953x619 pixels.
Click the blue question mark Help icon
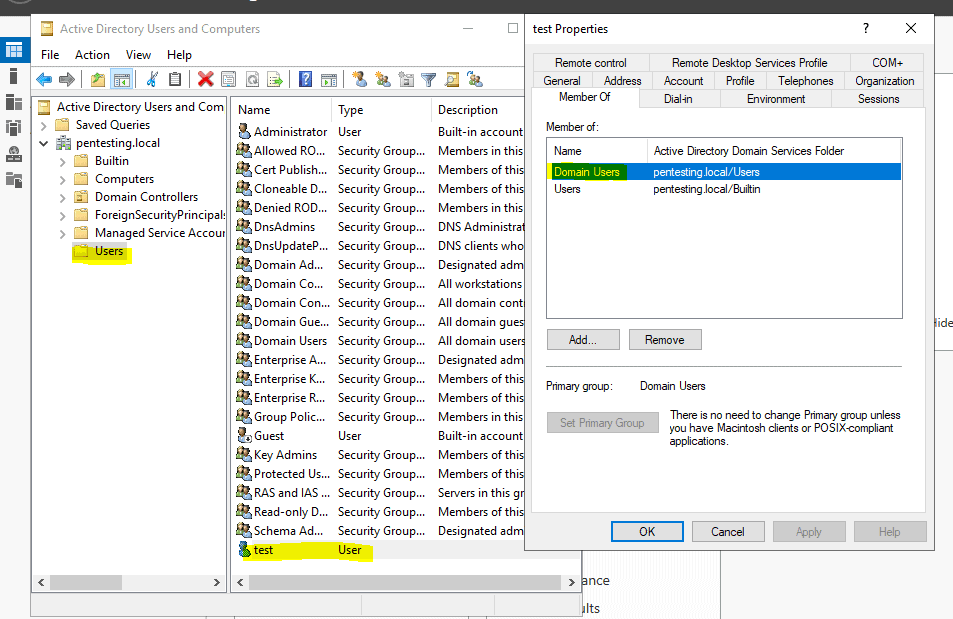pos(306,79)
